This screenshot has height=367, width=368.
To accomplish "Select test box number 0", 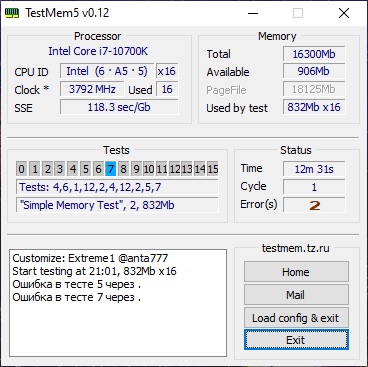I will pyautogui.click(x=21, y=169).
